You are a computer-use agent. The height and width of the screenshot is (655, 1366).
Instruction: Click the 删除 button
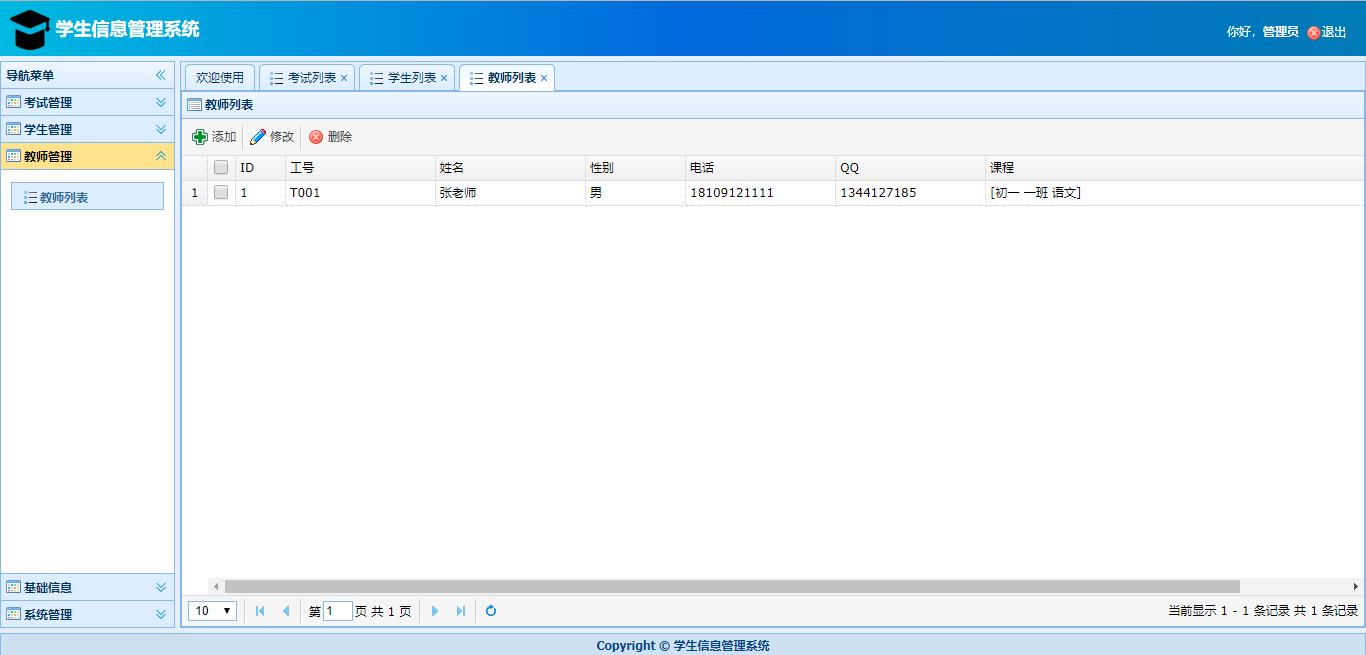[x=330, y=137]
